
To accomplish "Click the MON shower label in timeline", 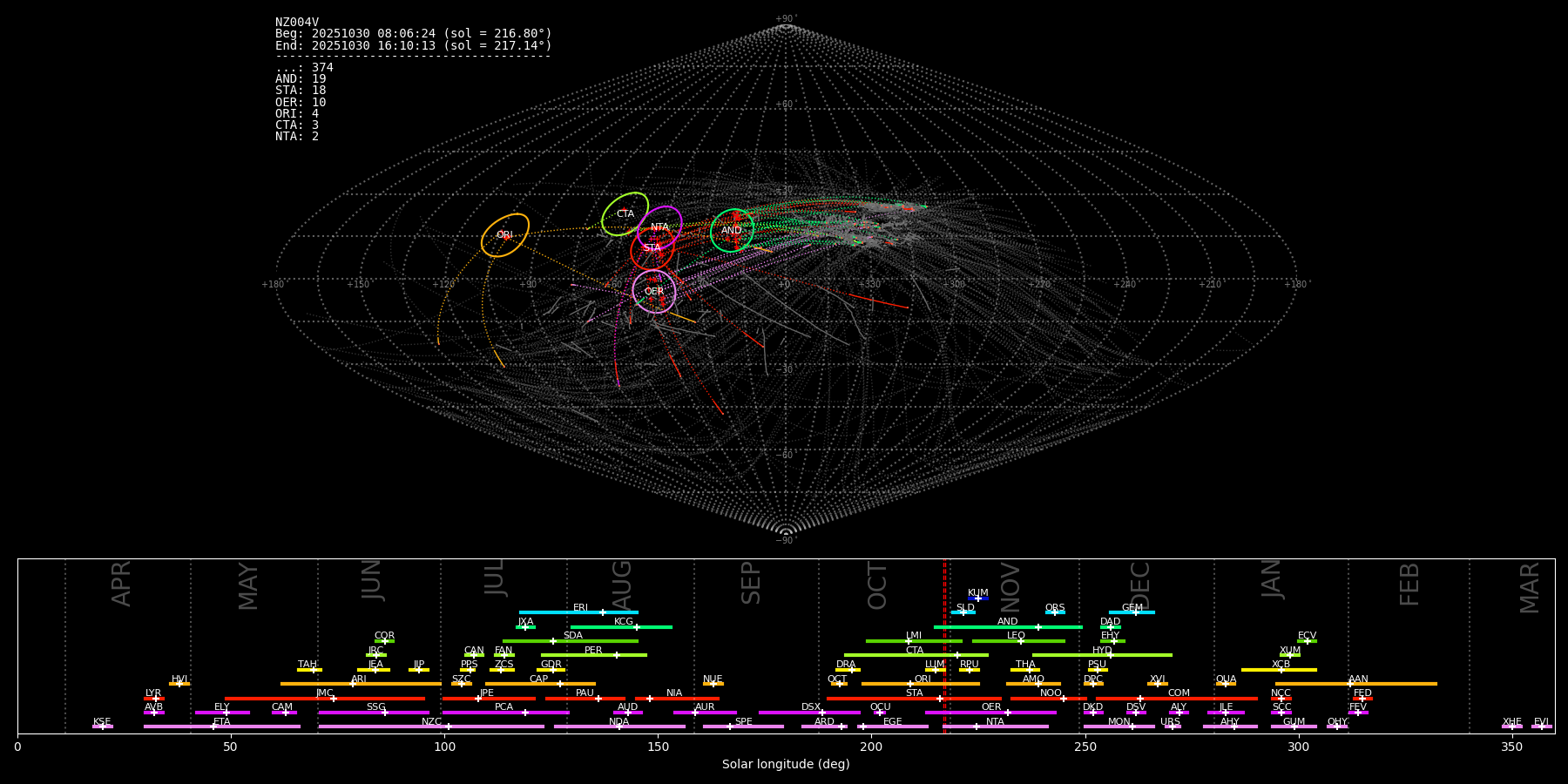I will 1119,722.
